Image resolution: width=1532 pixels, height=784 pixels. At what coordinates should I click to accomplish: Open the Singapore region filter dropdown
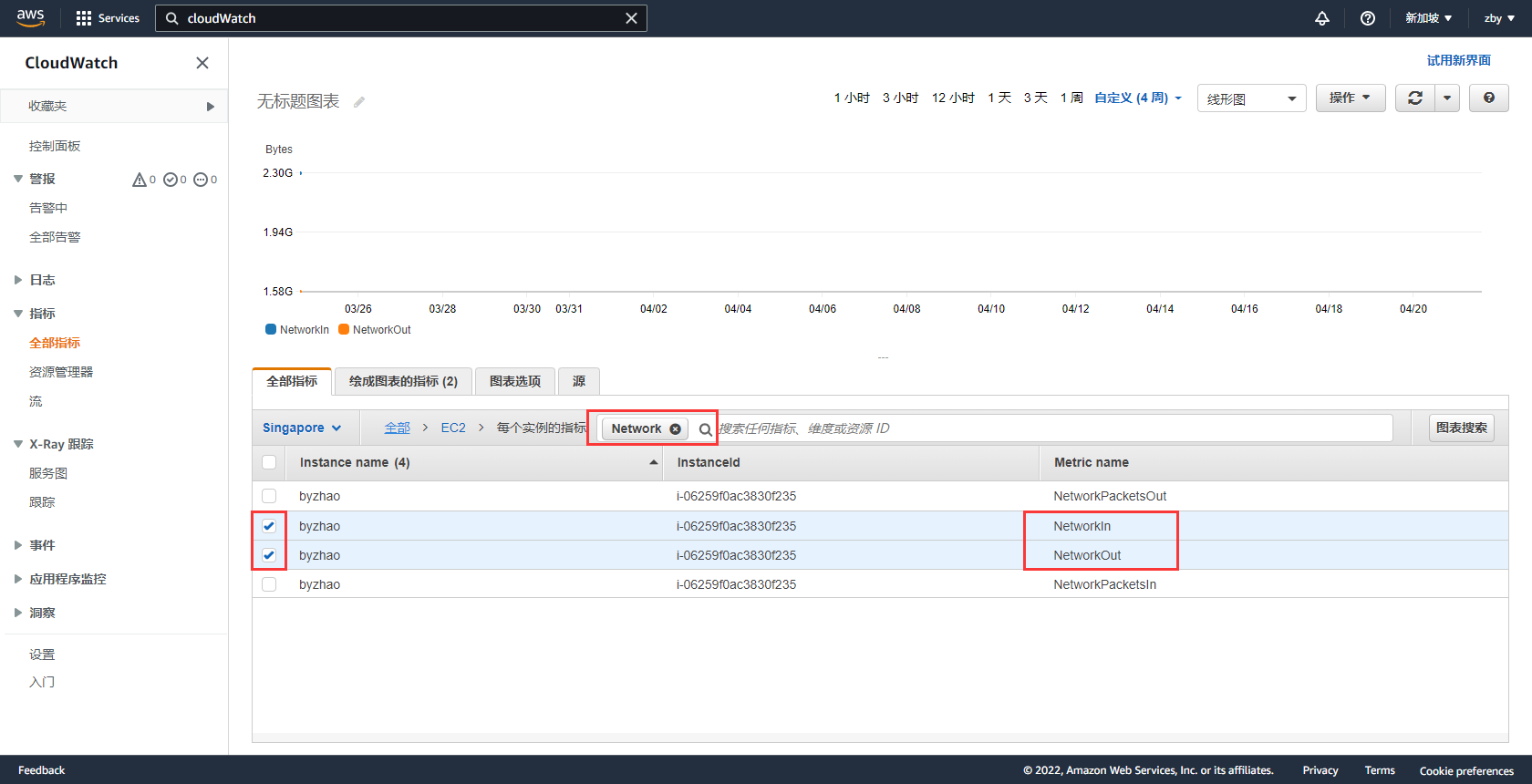click(302, 428)
